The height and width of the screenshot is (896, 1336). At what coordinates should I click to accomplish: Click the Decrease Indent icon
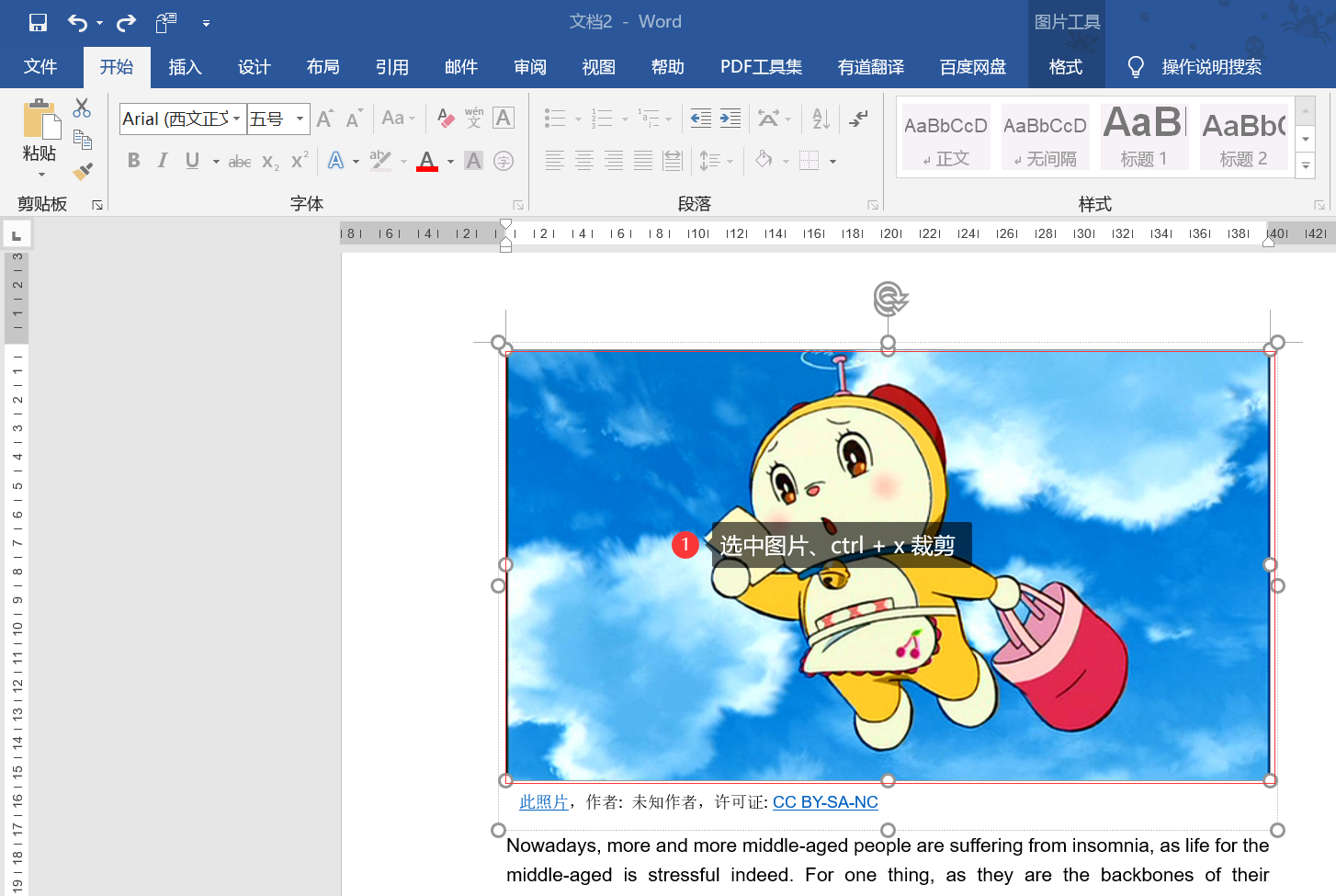(x=701, y=118)
